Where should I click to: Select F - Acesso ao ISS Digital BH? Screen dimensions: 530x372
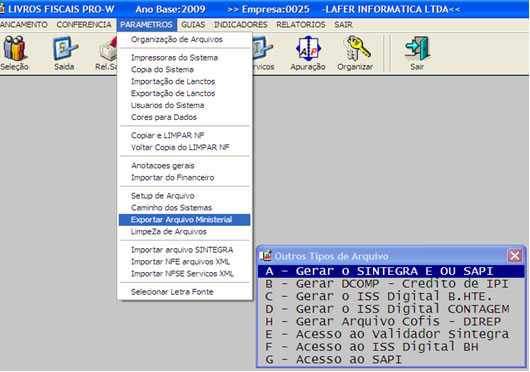(x=391, y=347)
